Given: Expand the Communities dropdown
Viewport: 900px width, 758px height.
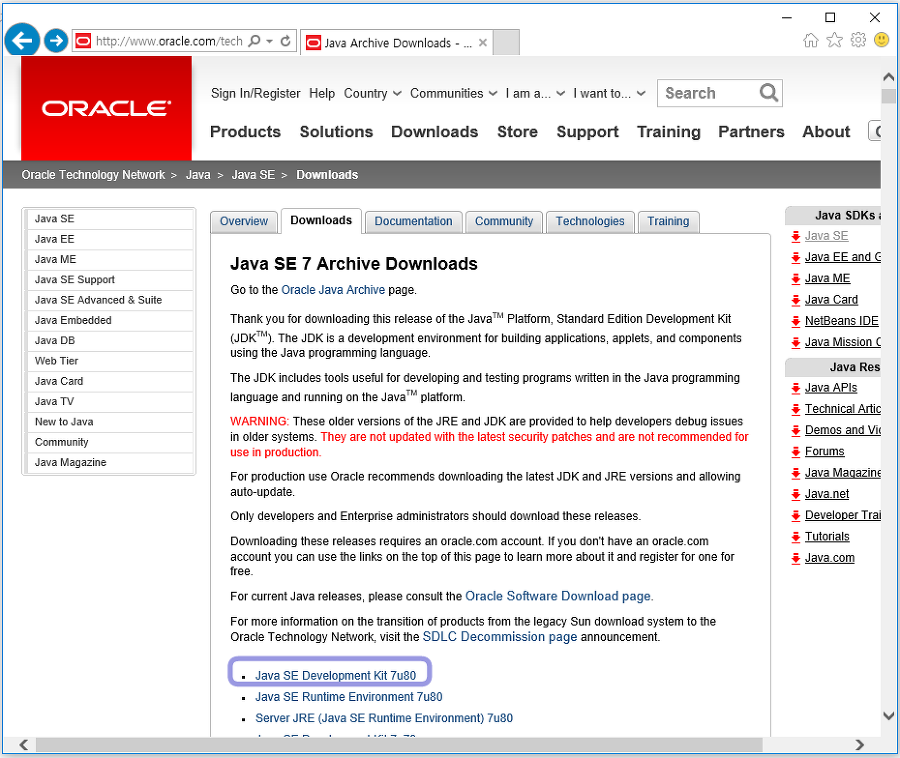Looking at the screenshot, I should click(x=453, y=94).
